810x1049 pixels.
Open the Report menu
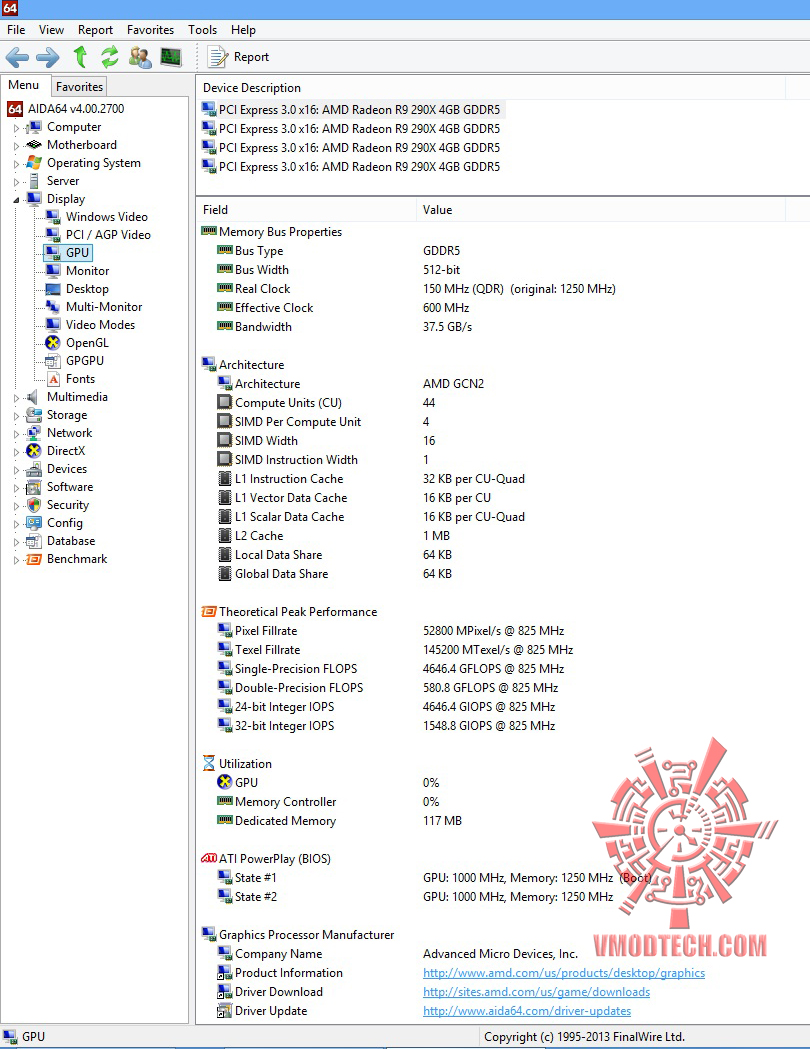pos(95,29)
